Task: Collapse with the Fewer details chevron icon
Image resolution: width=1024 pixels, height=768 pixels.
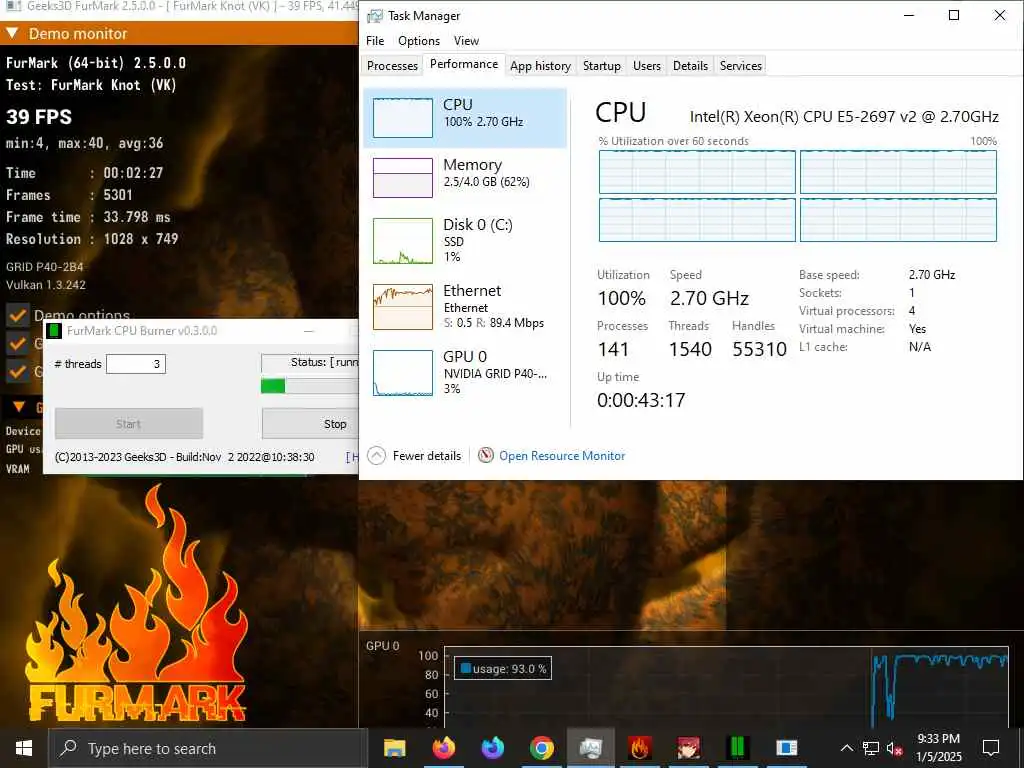Action: pyautogui.click(x=376, y=456)
